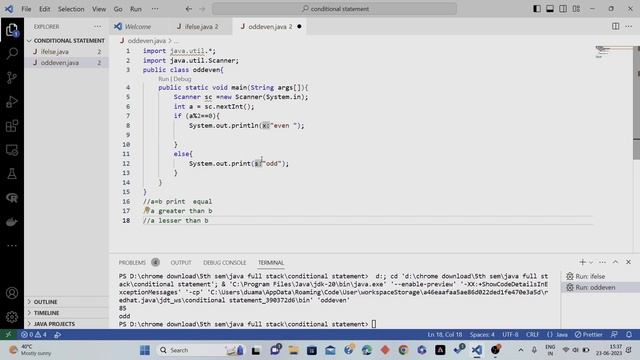Open editor more actions menu

point(629,27)
